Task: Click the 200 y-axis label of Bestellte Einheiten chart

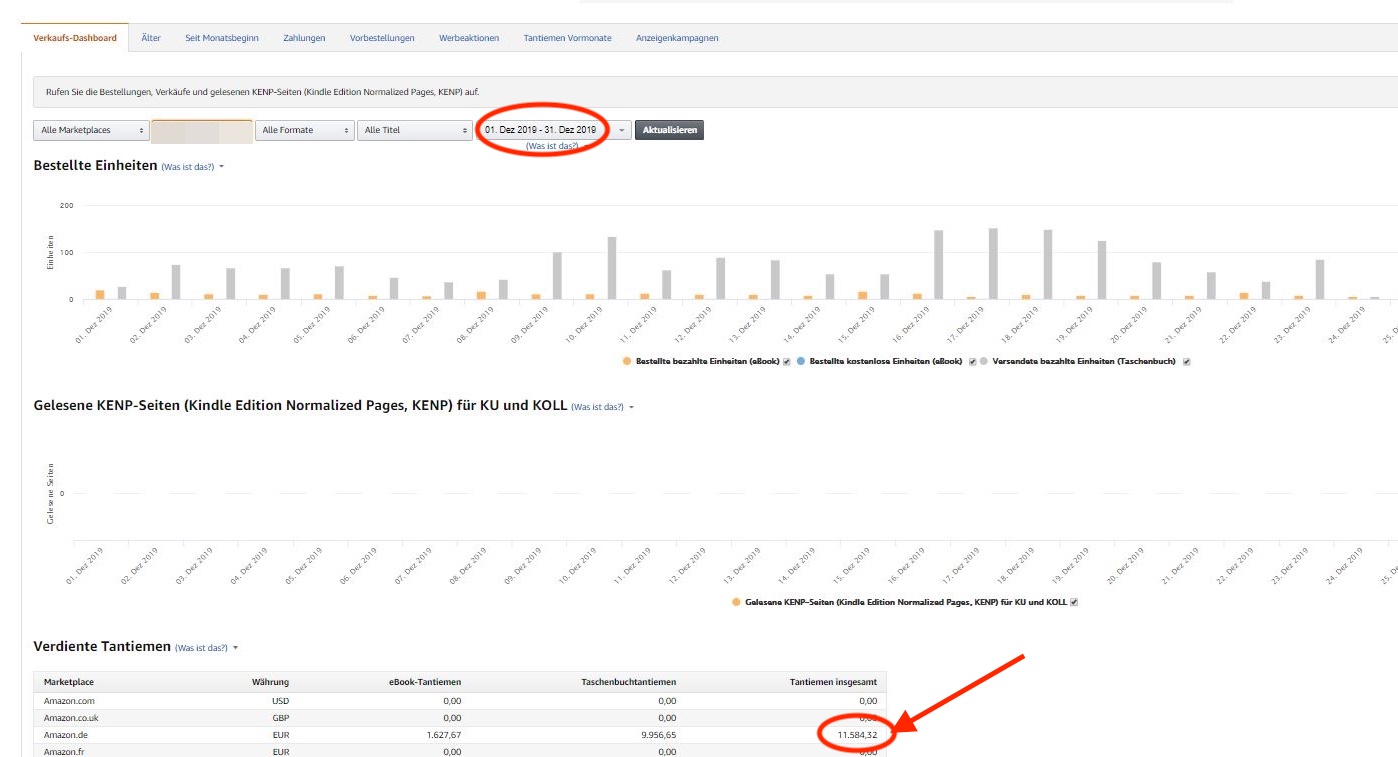Action: point(67,205)
